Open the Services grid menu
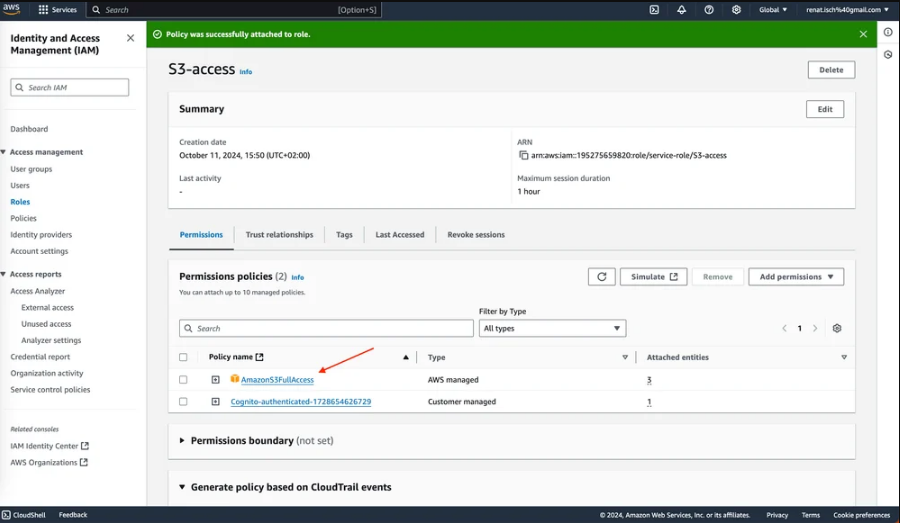This screenshot has height=523, width=900. tap(57, 10)
